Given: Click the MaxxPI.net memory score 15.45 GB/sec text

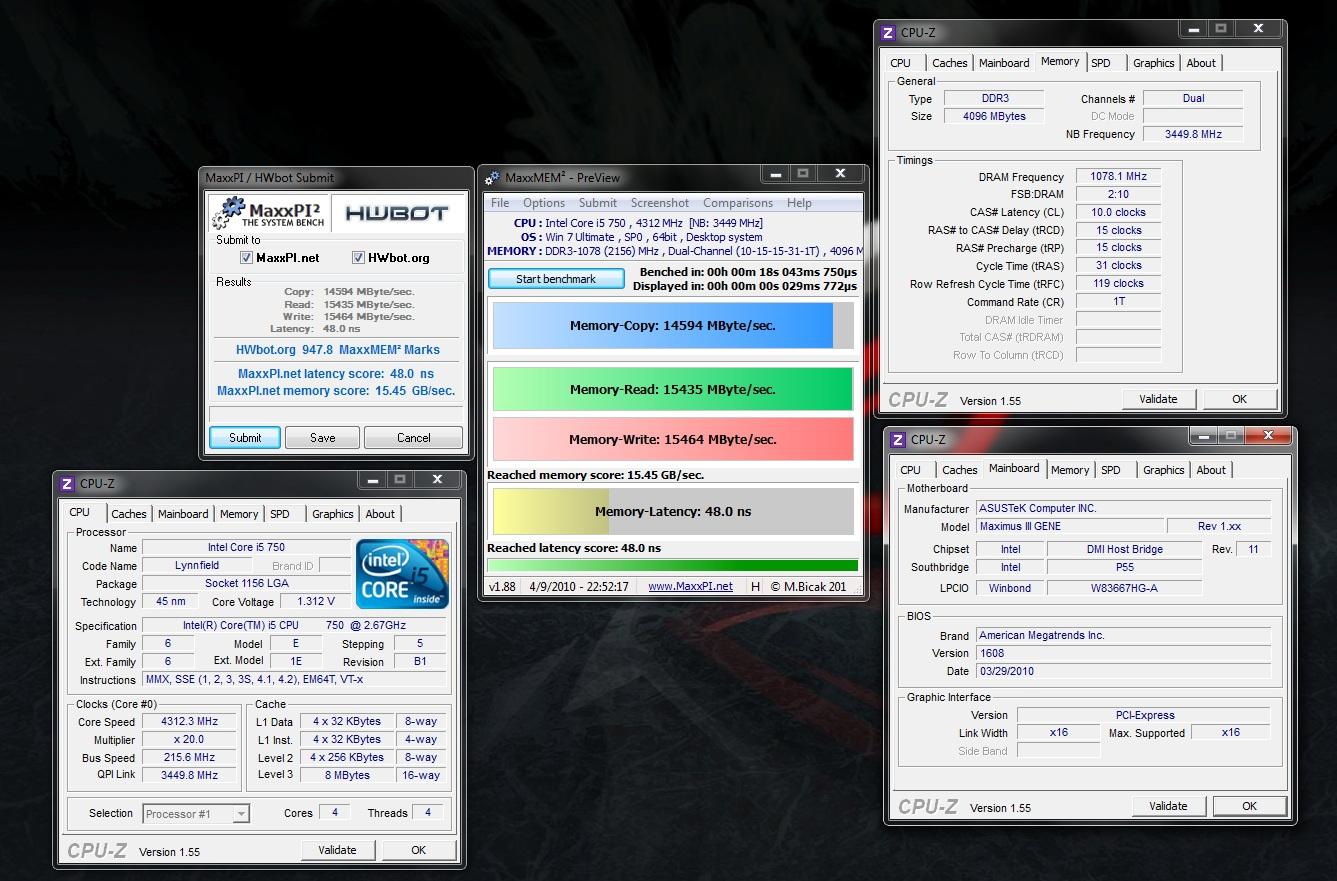Looking at the screenshot, I should point(336,391).
